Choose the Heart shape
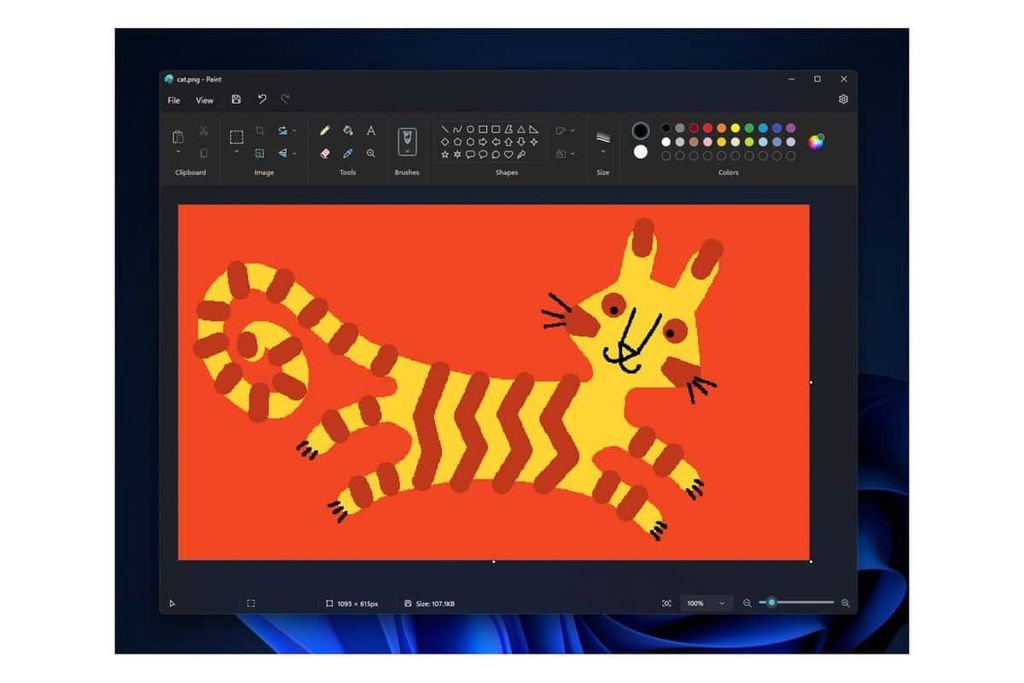The height and width of the screenshot is (683, 1024). pos(509,154)
